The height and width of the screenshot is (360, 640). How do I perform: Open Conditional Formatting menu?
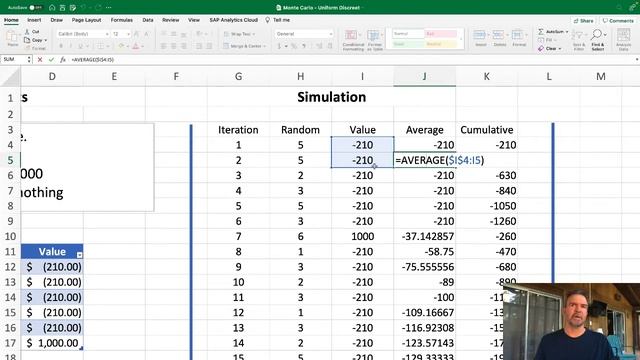pyautogui.click(x=353, y=40)
